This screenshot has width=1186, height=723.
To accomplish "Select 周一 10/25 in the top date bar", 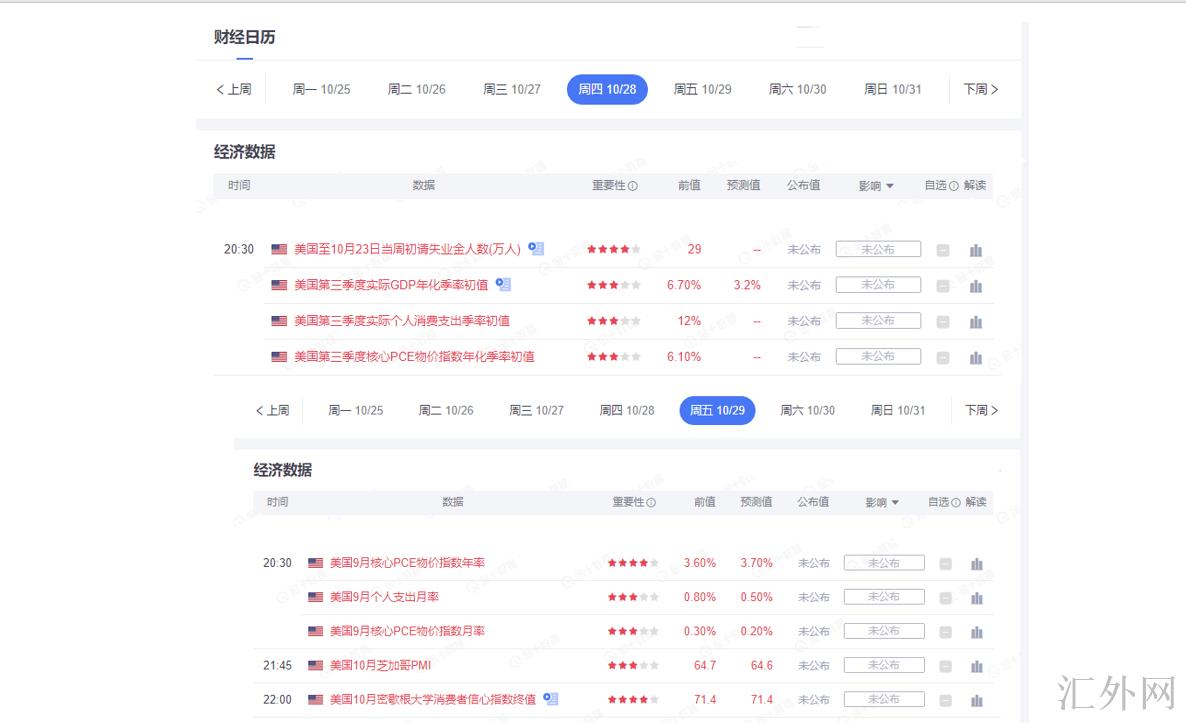I will pos(321,89).
